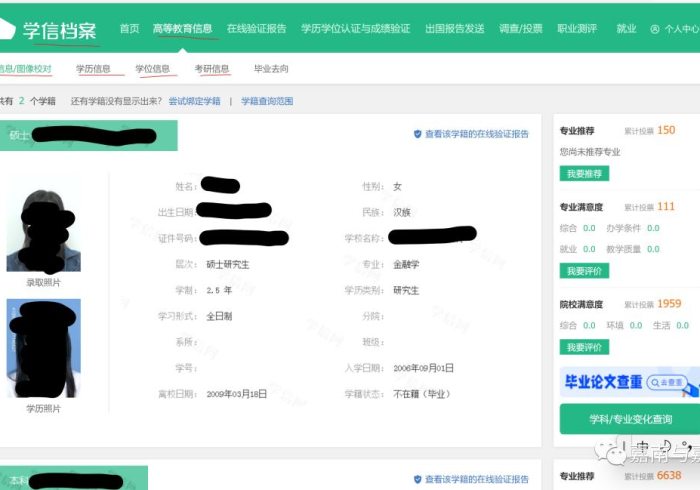
Task: Click the second 专业推荐 vote count 6638
Action: click(x=669, y=476)
